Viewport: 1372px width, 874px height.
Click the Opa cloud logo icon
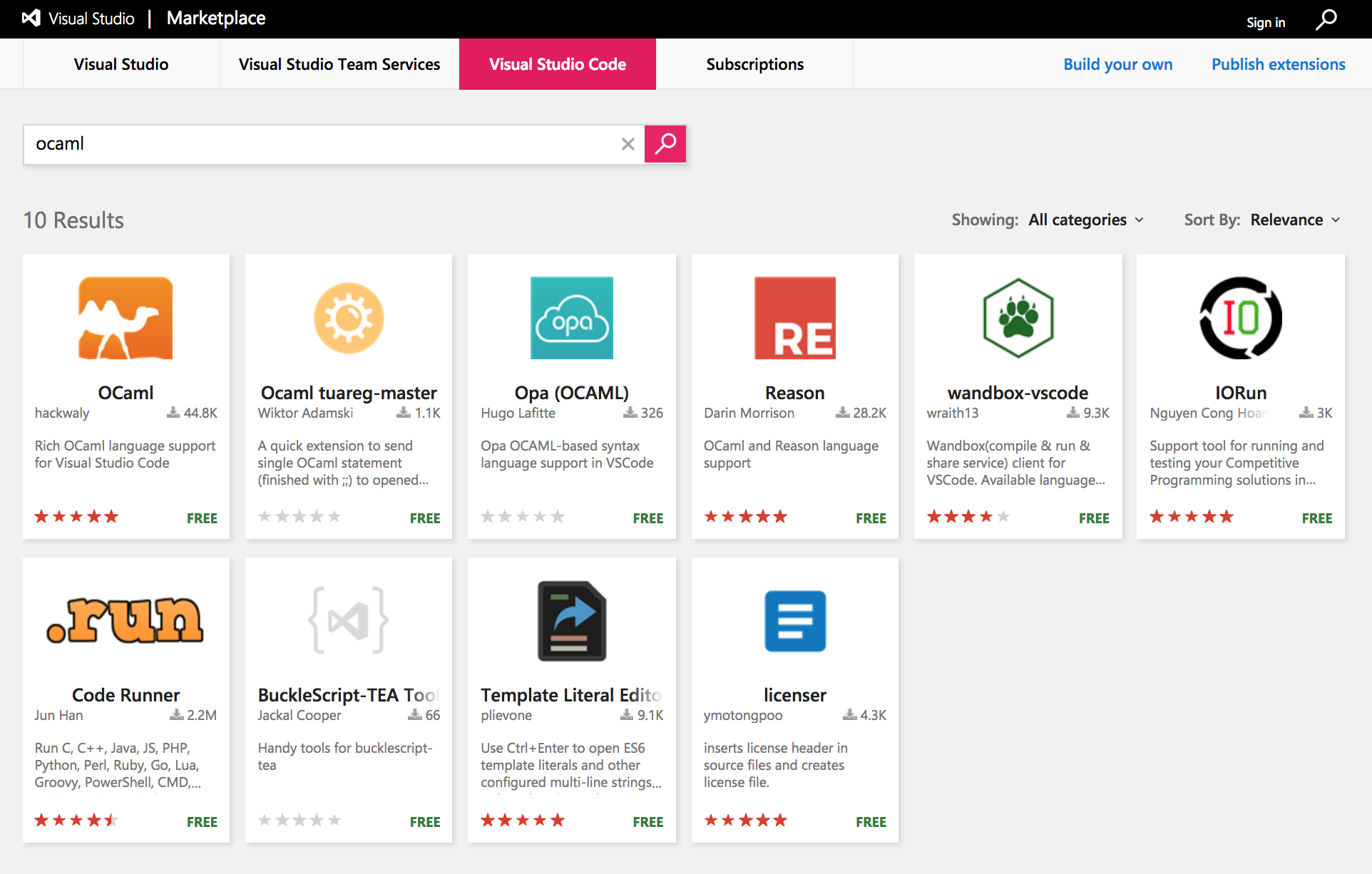571,318
